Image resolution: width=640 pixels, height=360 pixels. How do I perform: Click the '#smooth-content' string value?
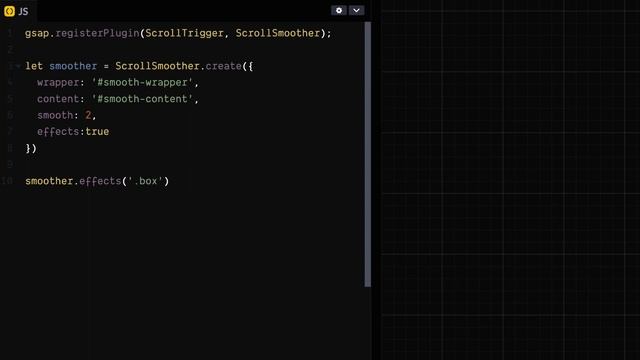click(x=142, y=99)
